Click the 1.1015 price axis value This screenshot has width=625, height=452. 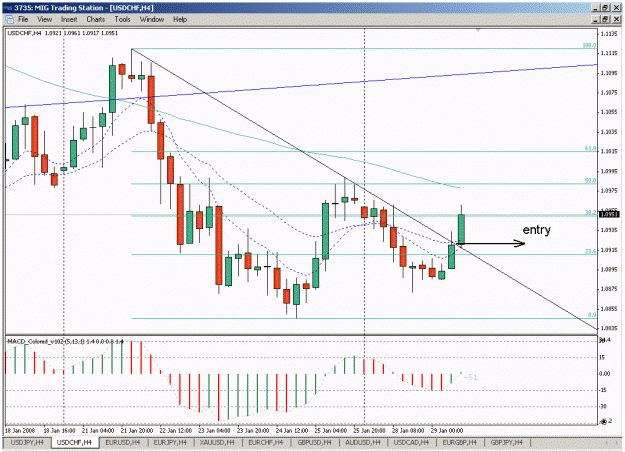609,151
